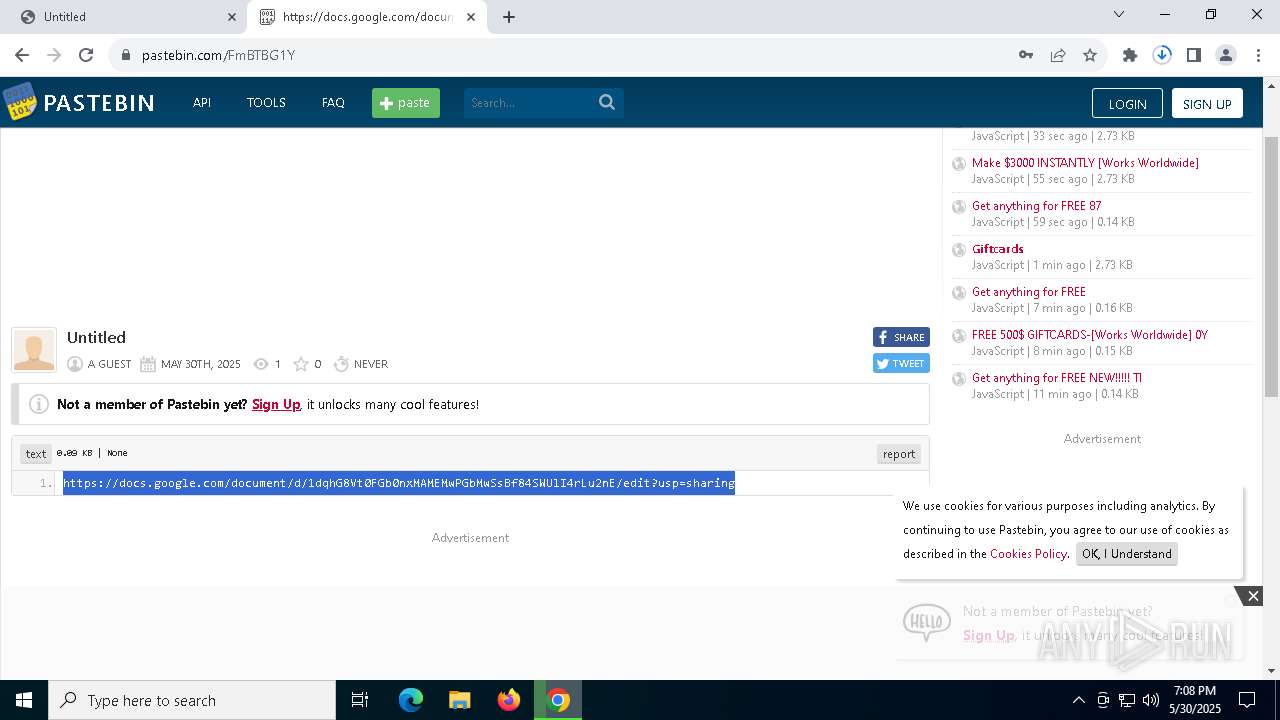This screenshot has height=720, width=1280.
Task: Open the Chrome profile avatar
Action: click(x=1226, y=55)
